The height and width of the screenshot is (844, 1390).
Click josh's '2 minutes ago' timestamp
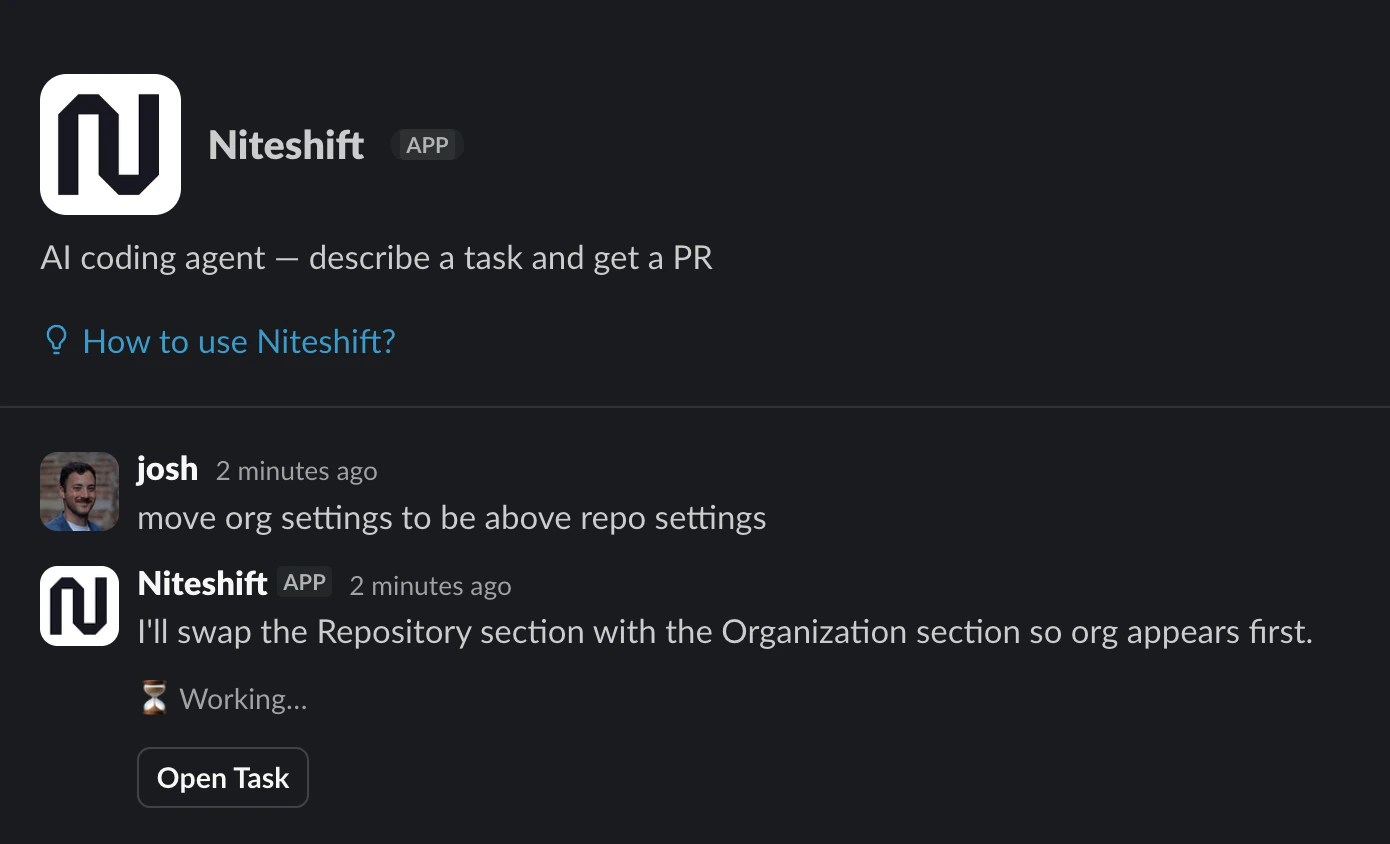click(297, 471)
